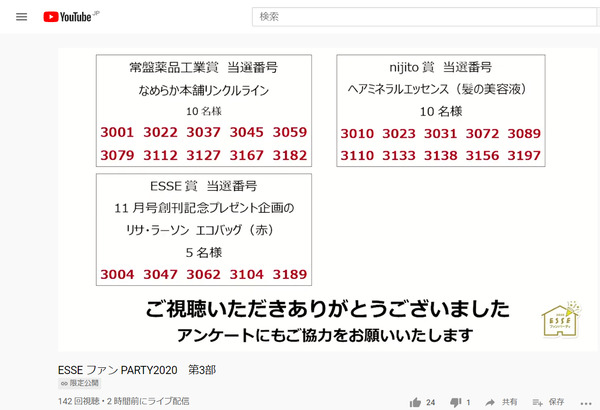Click winning number 3167
This screenshot has height=410, width=600.
[x=246, y=155]
